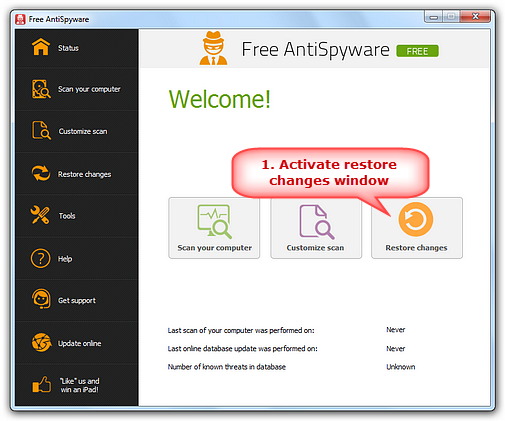The width and height of the screenshot is (505, 421).
Task: Click the Welcome! heading
Action: [x=220, y=99]
